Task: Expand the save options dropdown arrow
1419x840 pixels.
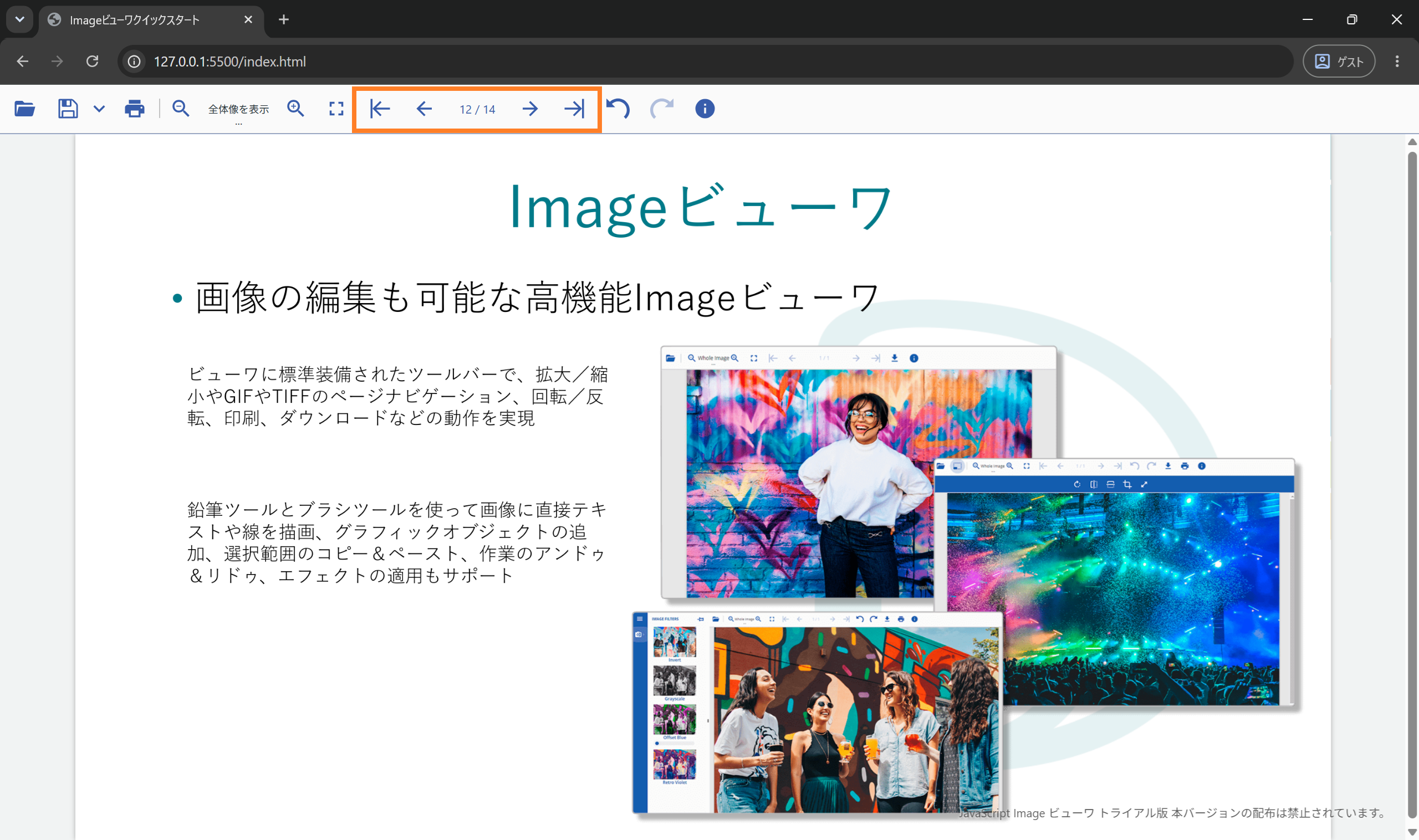Action: pos(99,109)
